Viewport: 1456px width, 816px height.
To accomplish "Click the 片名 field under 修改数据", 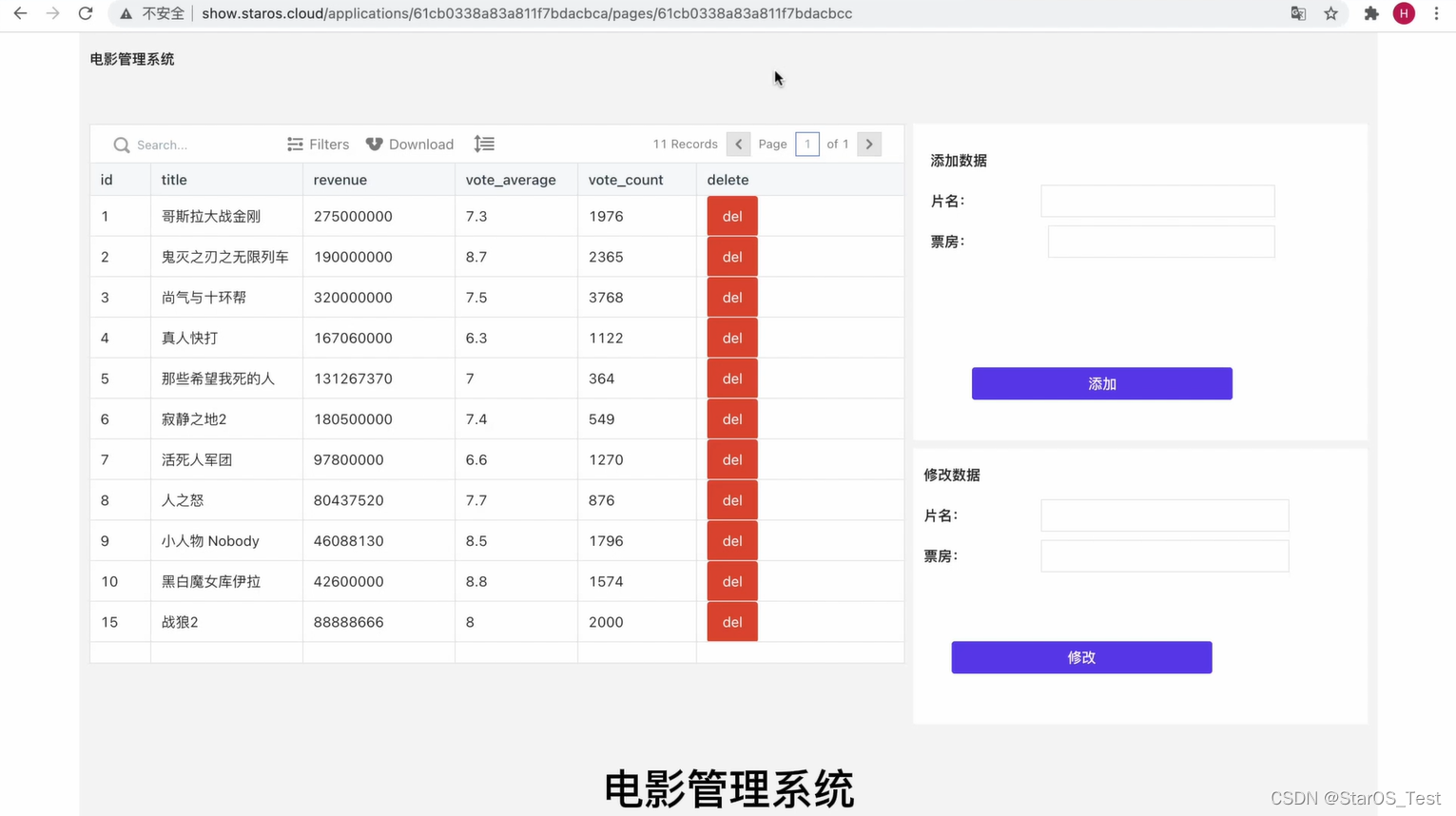I will tap(1165, 515).
